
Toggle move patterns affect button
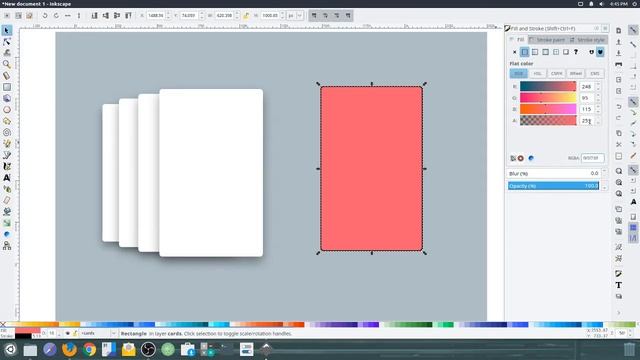(x=348, y=16)
